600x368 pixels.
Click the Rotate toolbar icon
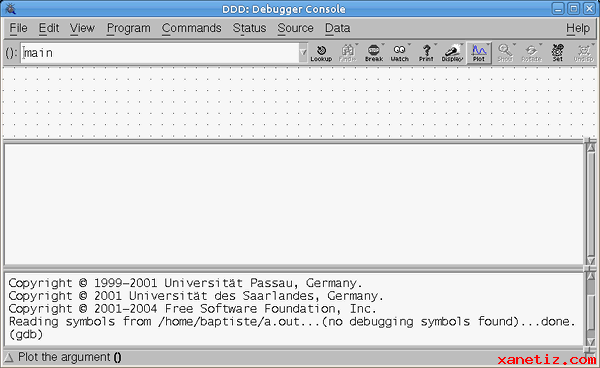point(532,53)
